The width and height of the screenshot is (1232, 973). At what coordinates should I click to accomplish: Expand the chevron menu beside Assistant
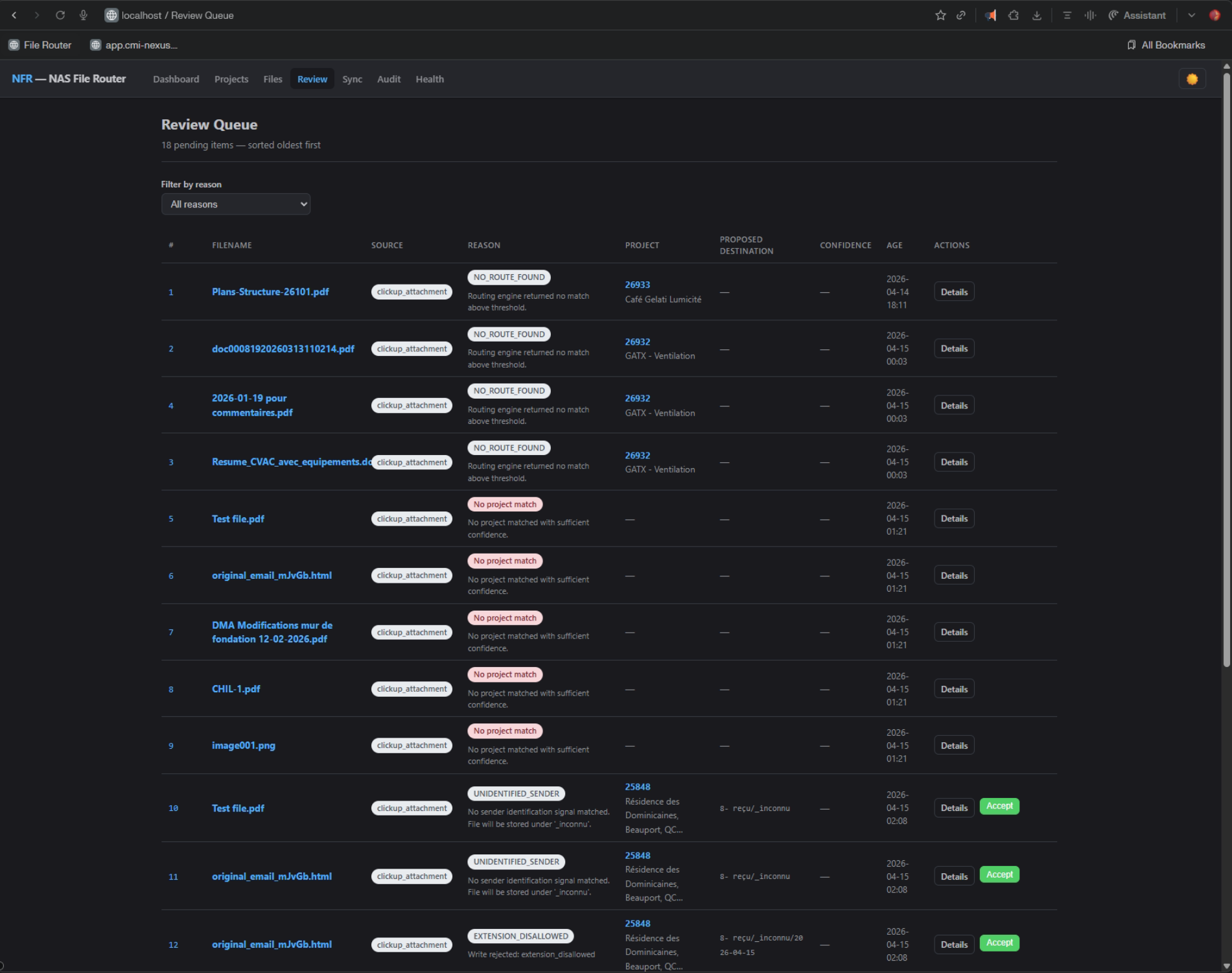click(x=1191, y=16)
